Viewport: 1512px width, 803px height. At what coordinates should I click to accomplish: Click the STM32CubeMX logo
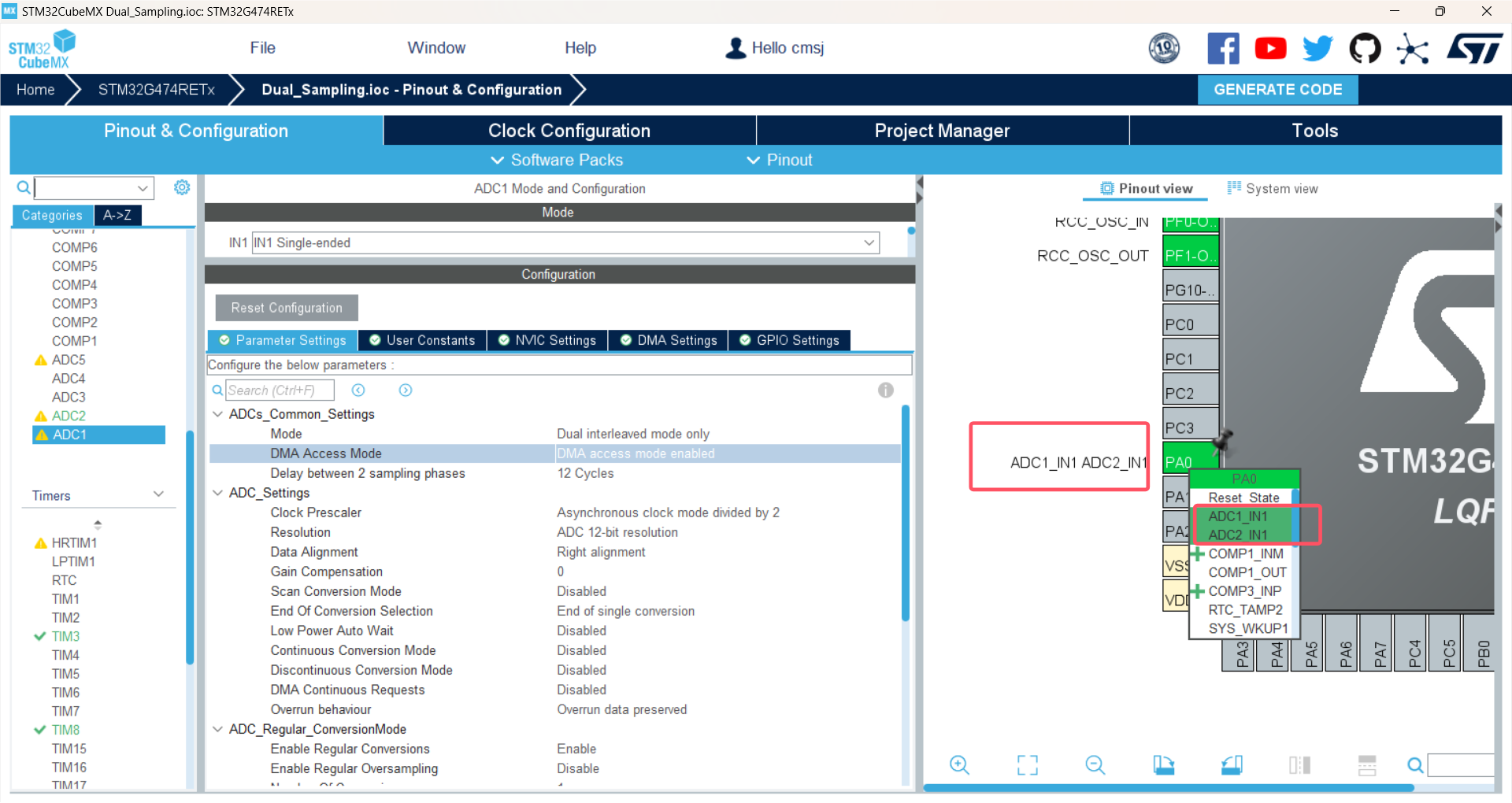pos(42,50)
